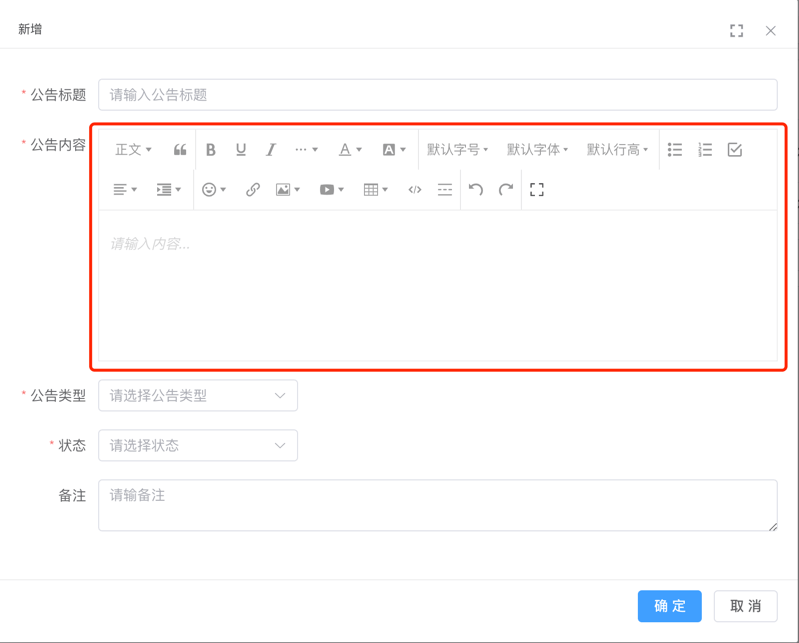Insert a hyperlink using the link icon
The image size is (799, 643).
point(253,189)
